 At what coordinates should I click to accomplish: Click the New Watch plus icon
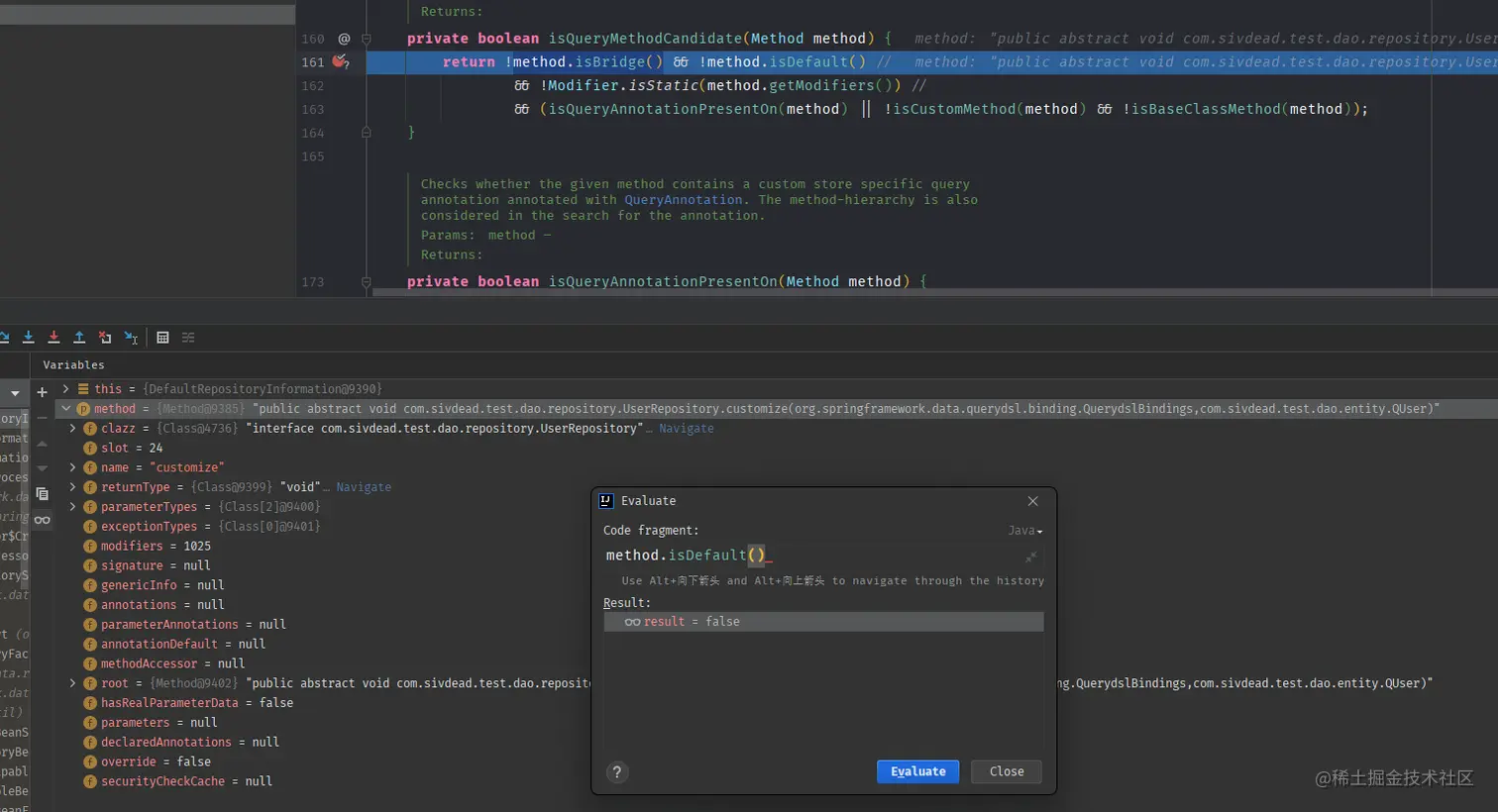42,392
